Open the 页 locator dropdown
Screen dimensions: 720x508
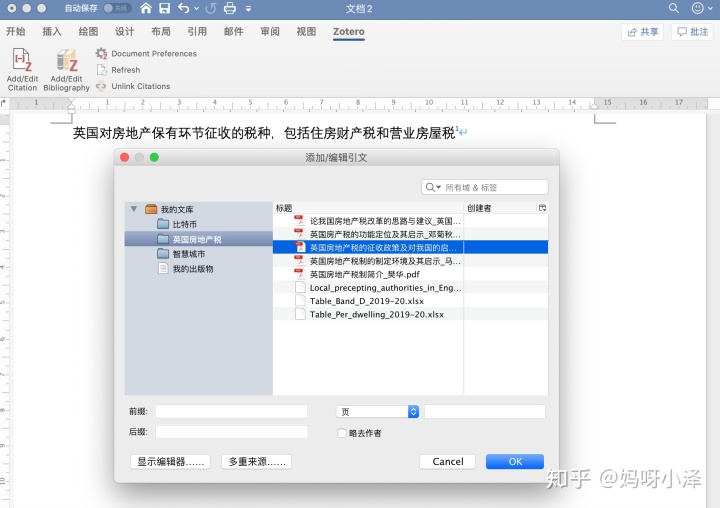tap(377, 412)
